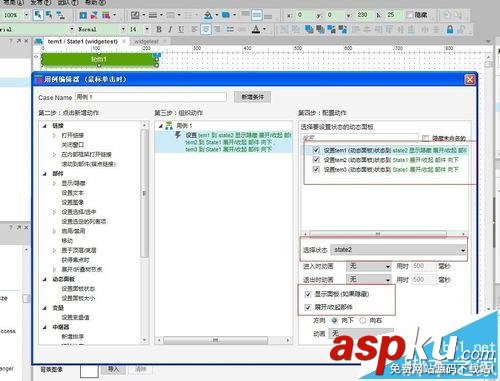This screenshot has width=500, height=381.
Task: Select the 设置变量值 action
Action: (x=75, y=317)
